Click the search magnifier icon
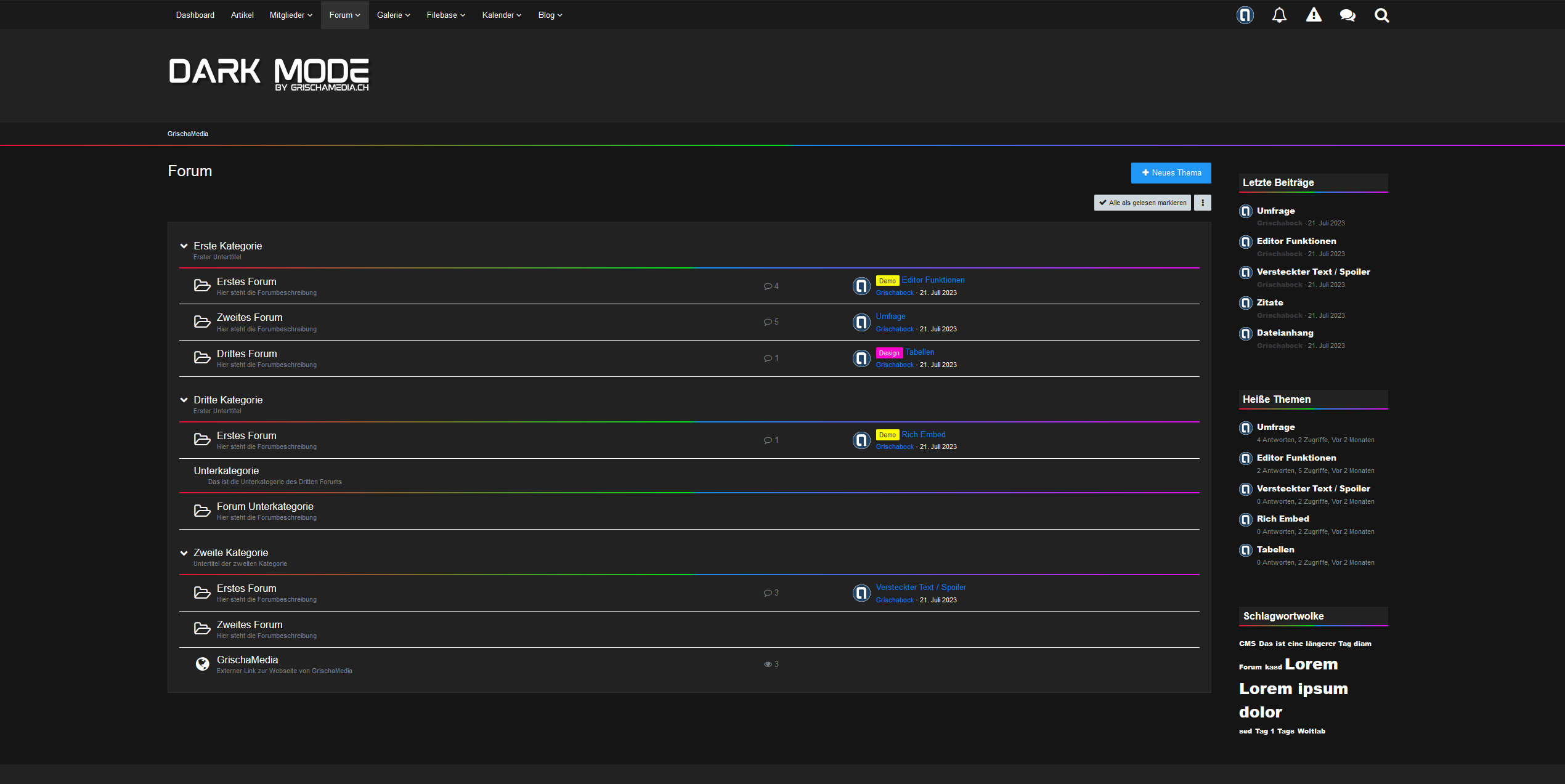Viewport: 1565px width, 784px height. click(x=1382, y=15)
